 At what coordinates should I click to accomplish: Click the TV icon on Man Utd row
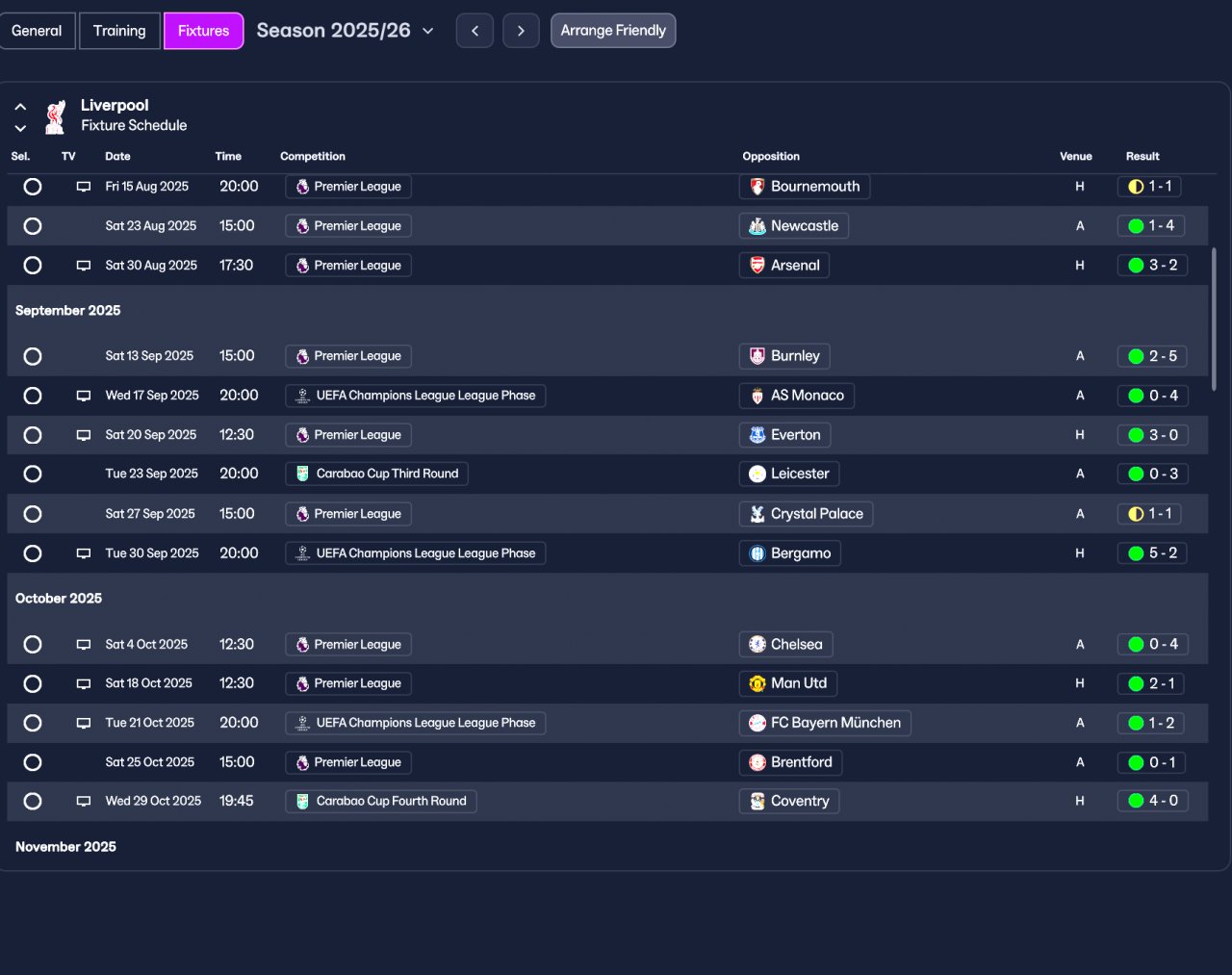84,683
